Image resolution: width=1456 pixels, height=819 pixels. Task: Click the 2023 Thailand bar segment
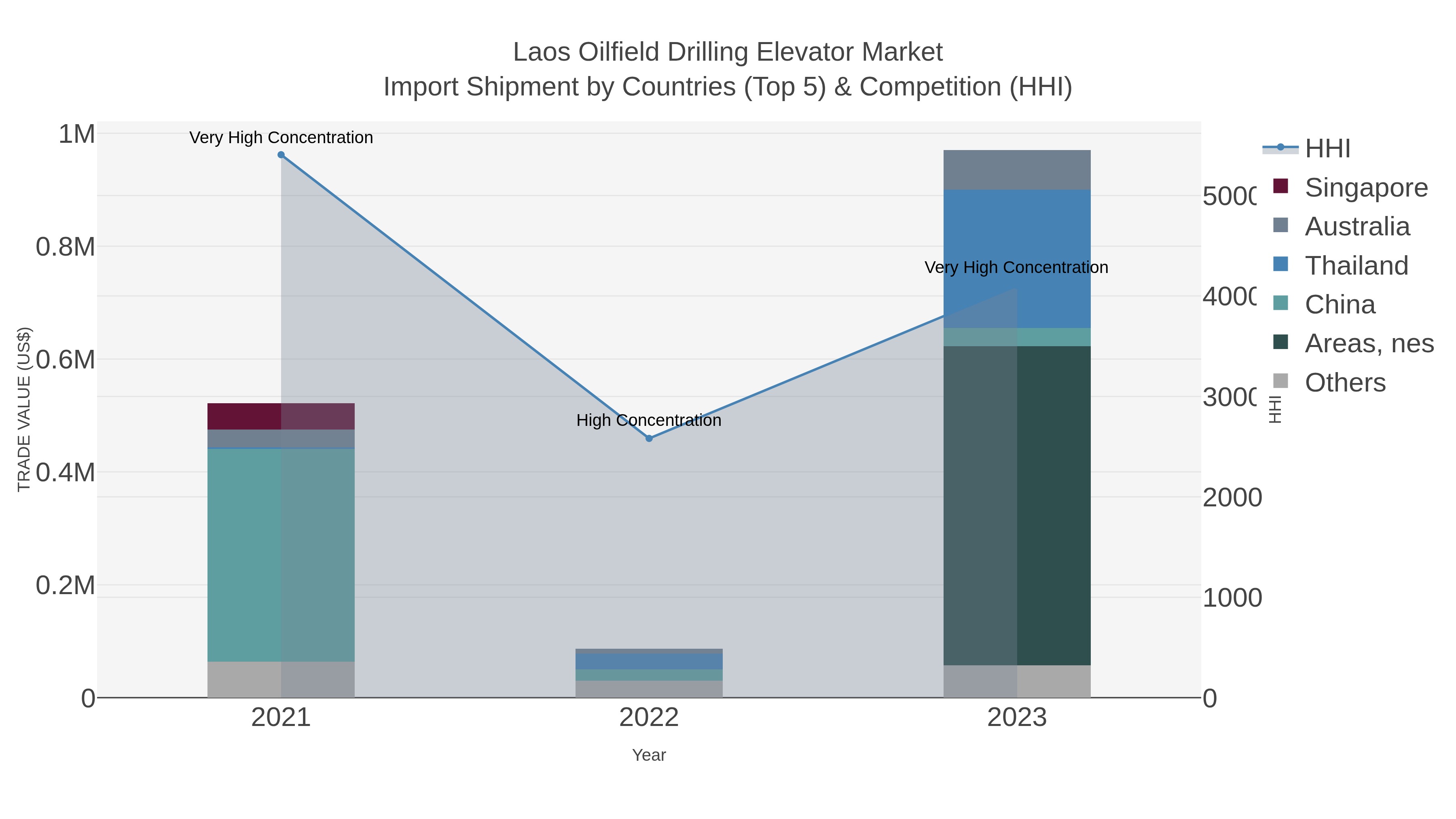coord(1017,259)
